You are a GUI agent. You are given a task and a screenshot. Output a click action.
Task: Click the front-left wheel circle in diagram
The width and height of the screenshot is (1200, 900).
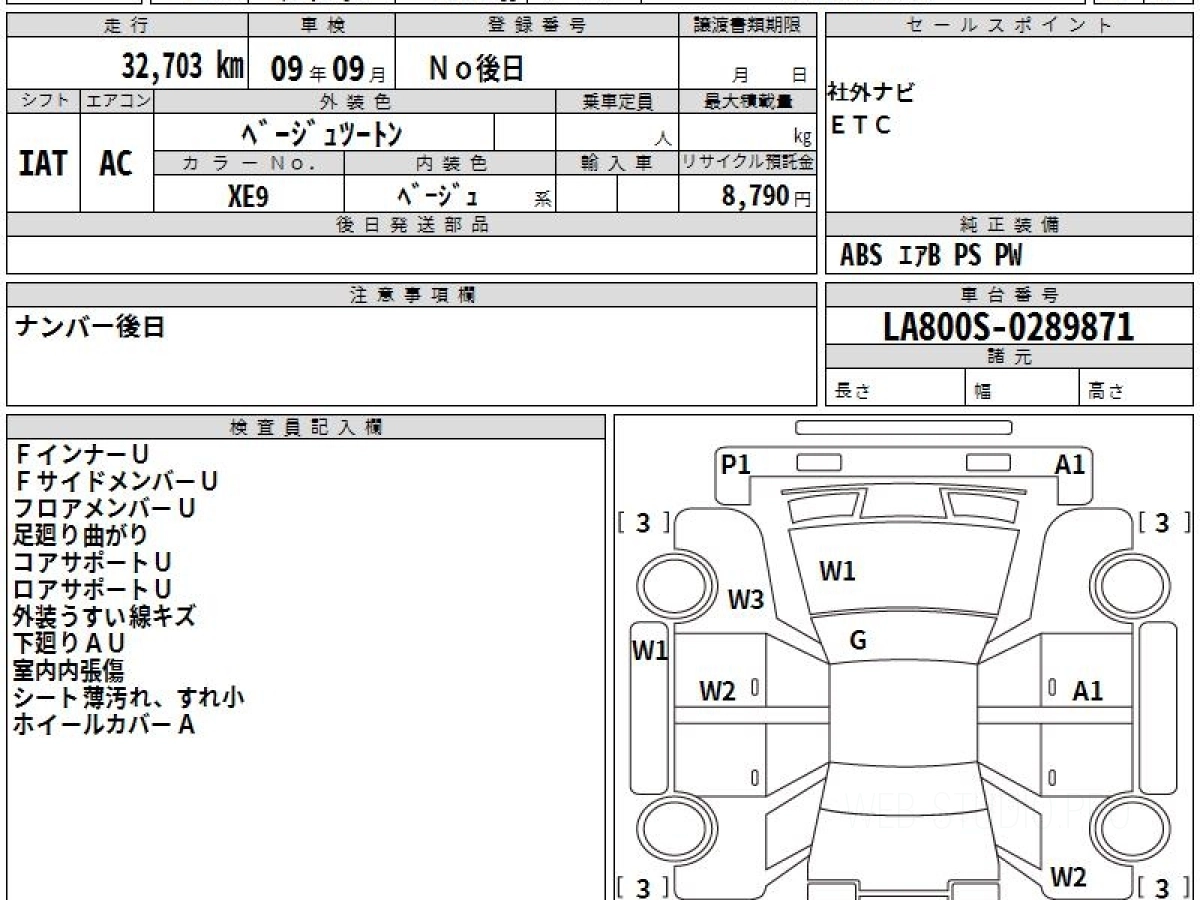pos(667,583)
